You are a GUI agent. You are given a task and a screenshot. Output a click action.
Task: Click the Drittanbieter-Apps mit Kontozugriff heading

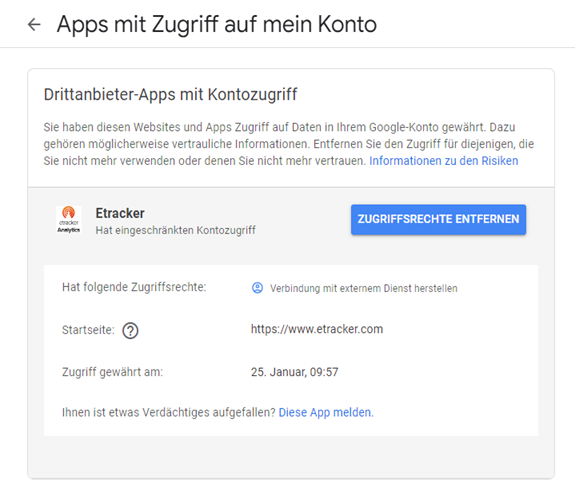tap(171, 94)
